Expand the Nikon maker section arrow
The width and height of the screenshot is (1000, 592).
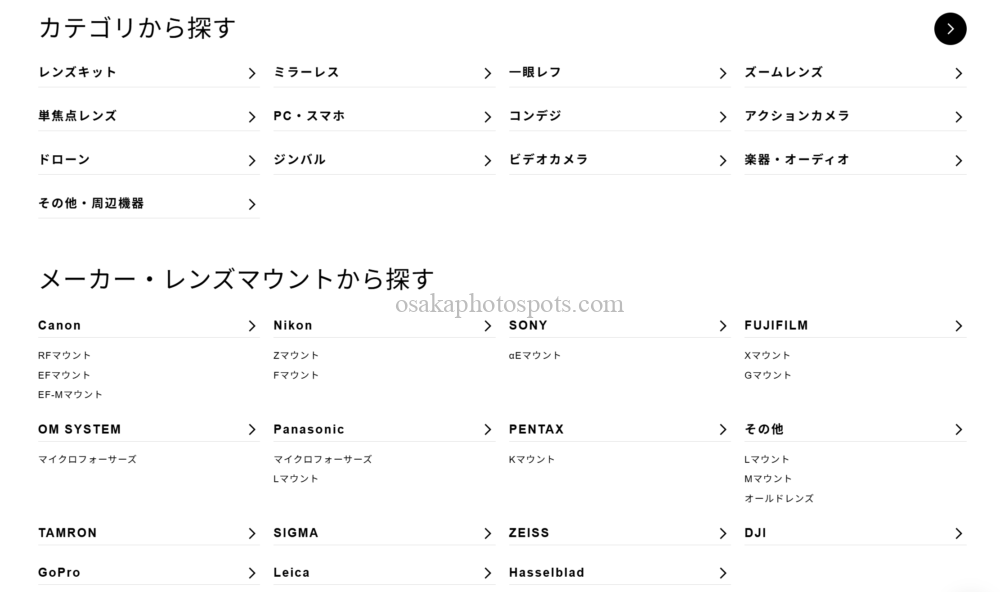[x=488, y=326]
